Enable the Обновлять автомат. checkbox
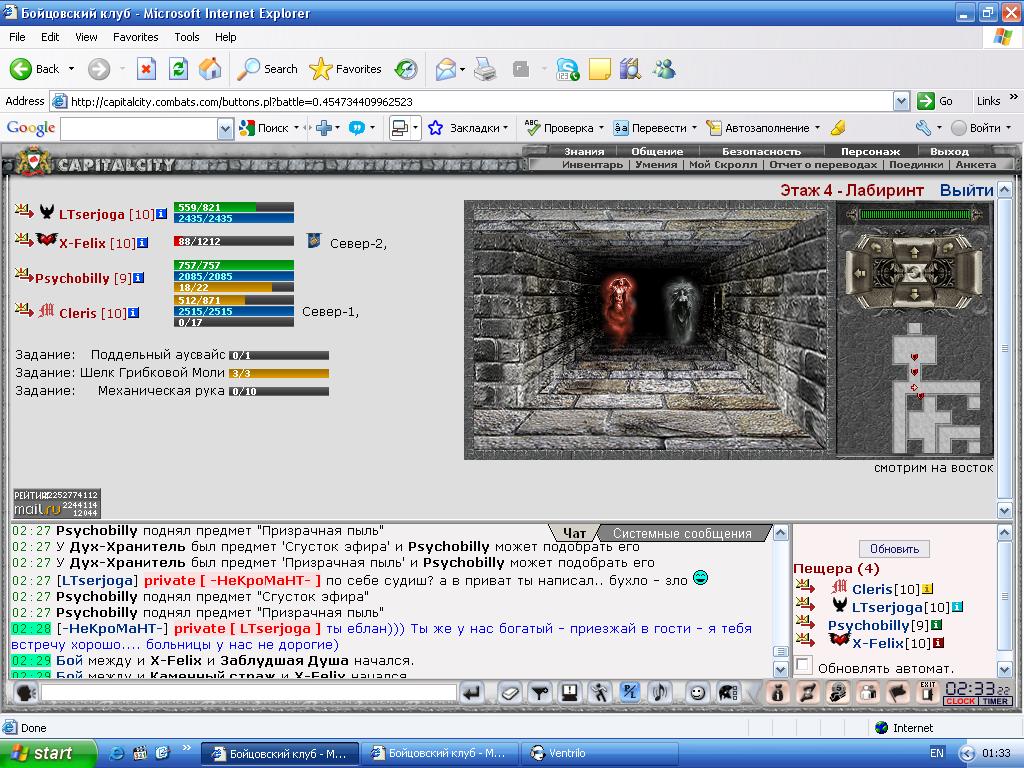Image resolution: width=1024 pixels, height=768 pixels. pyautogui.click(x=803, y=666)
